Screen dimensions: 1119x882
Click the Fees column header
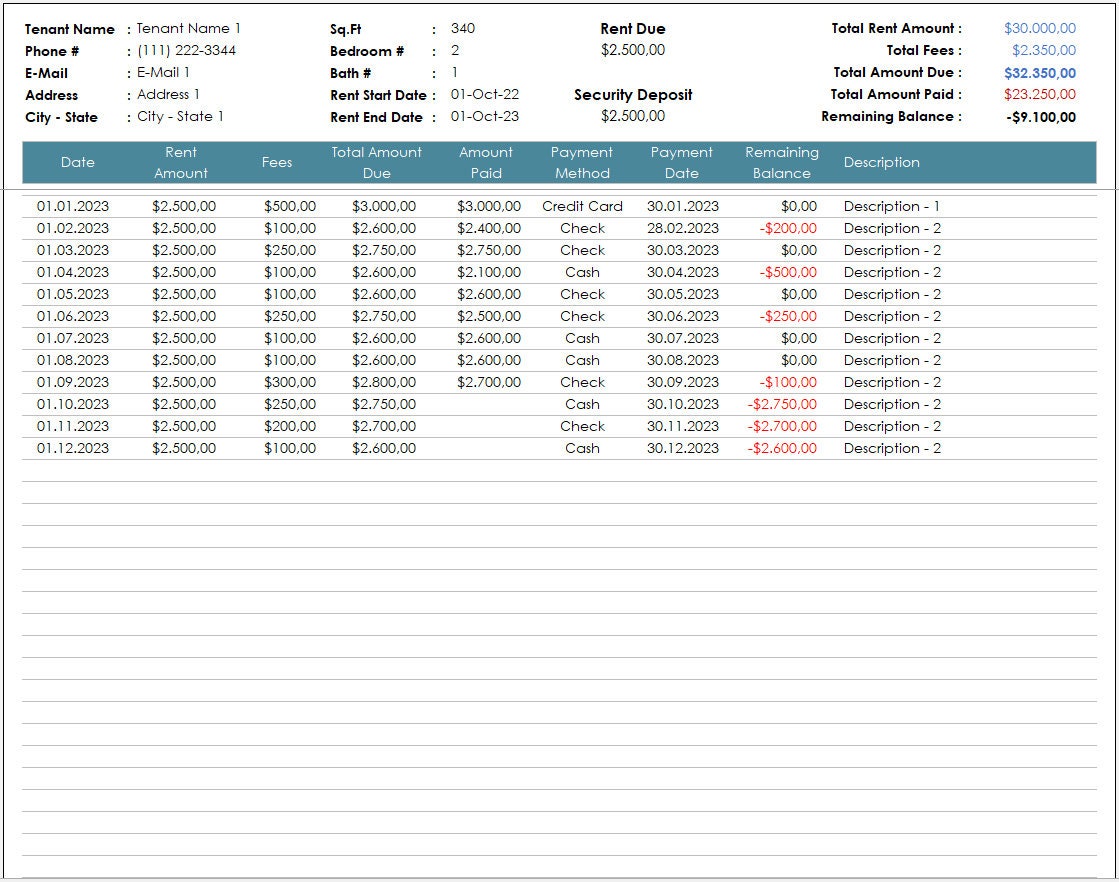coord(277,162)
